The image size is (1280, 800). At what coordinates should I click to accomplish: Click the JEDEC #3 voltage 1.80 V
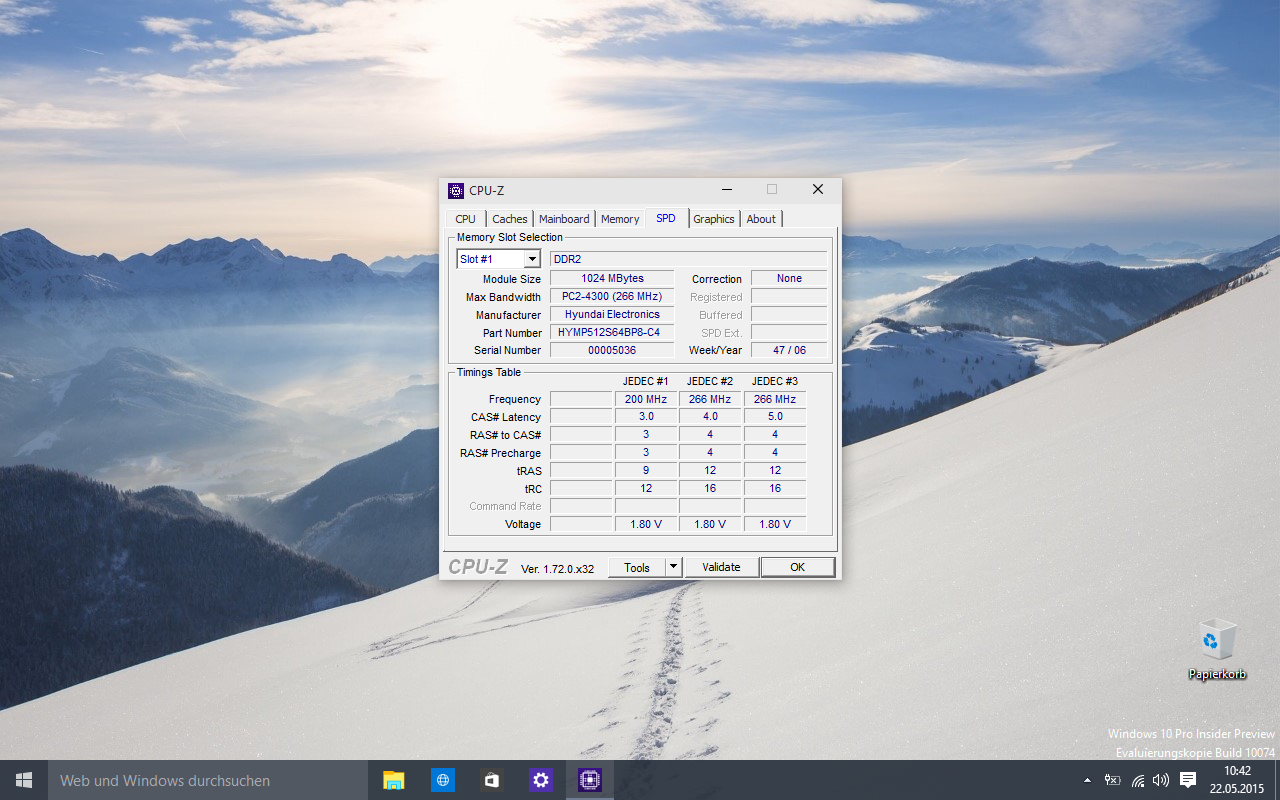pyautogui.click(x=775, y=524)
